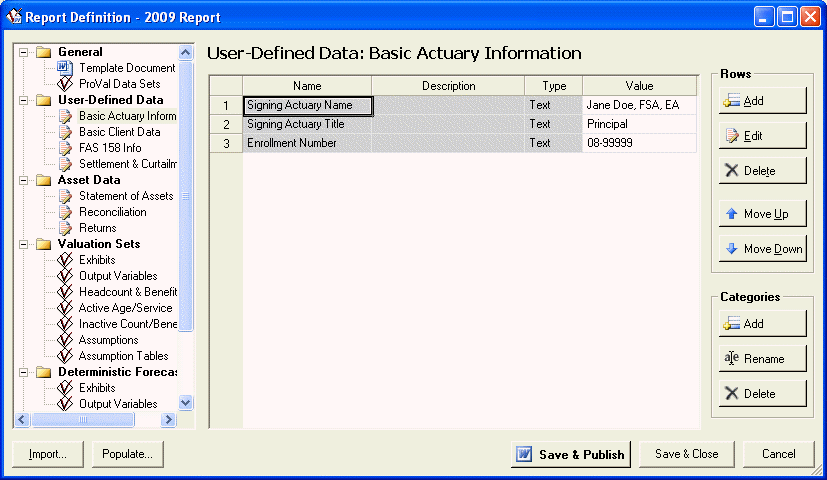Click the Reconciliation page icon
The width and height of the screenshot is (827, 480).
coord(65,212)
